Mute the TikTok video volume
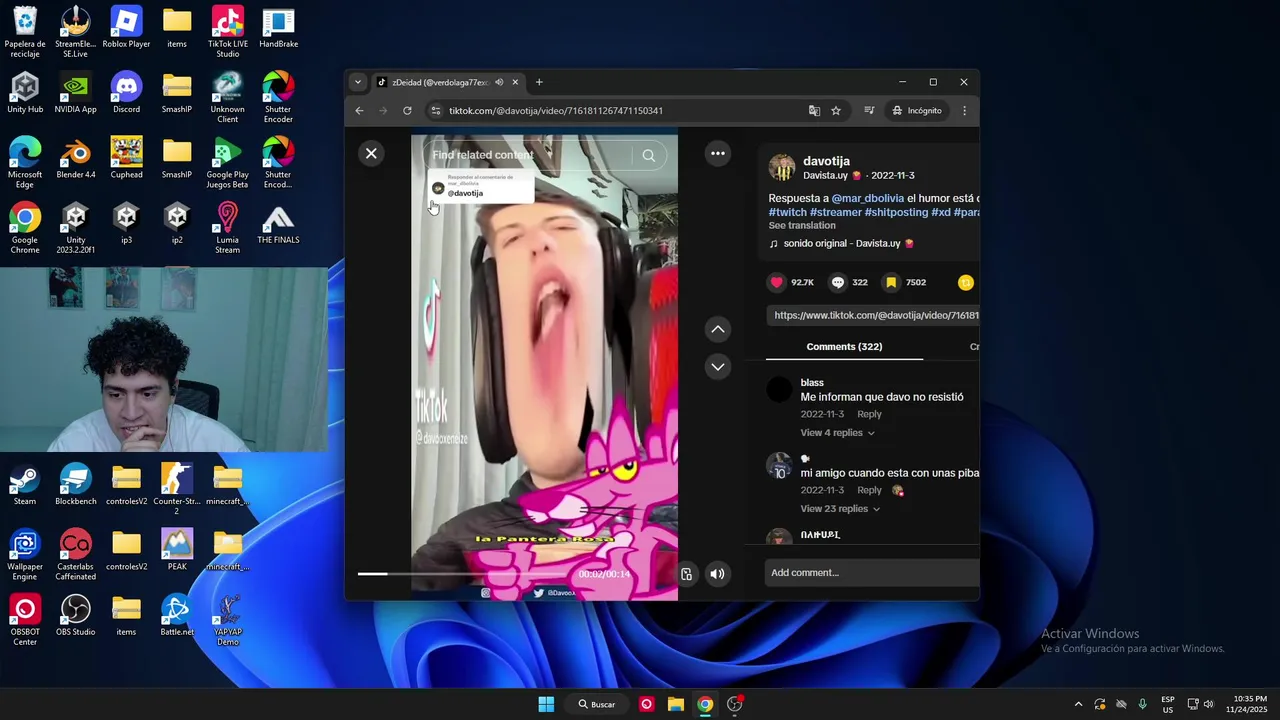The width and height of the screenshot is (1280, 720). click(717, 574)
